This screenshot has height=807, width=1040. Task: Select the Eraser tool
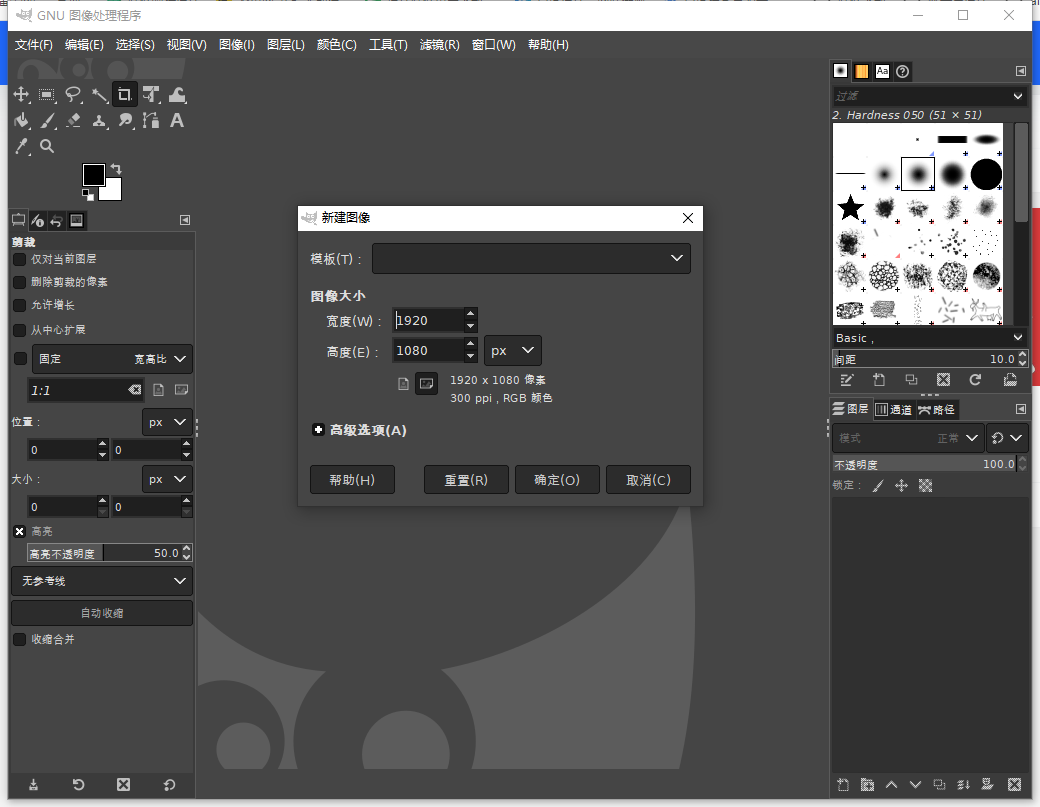[72, 121]
